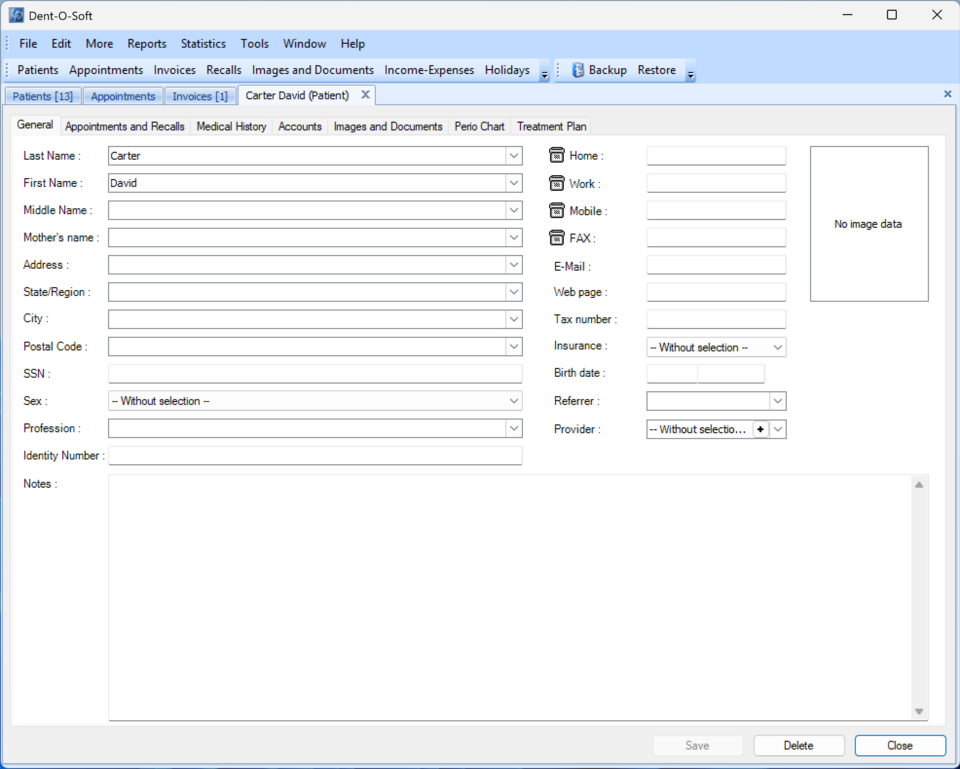Click the FAX phone icon
960x769 pixels.
[x=557, y=238]
